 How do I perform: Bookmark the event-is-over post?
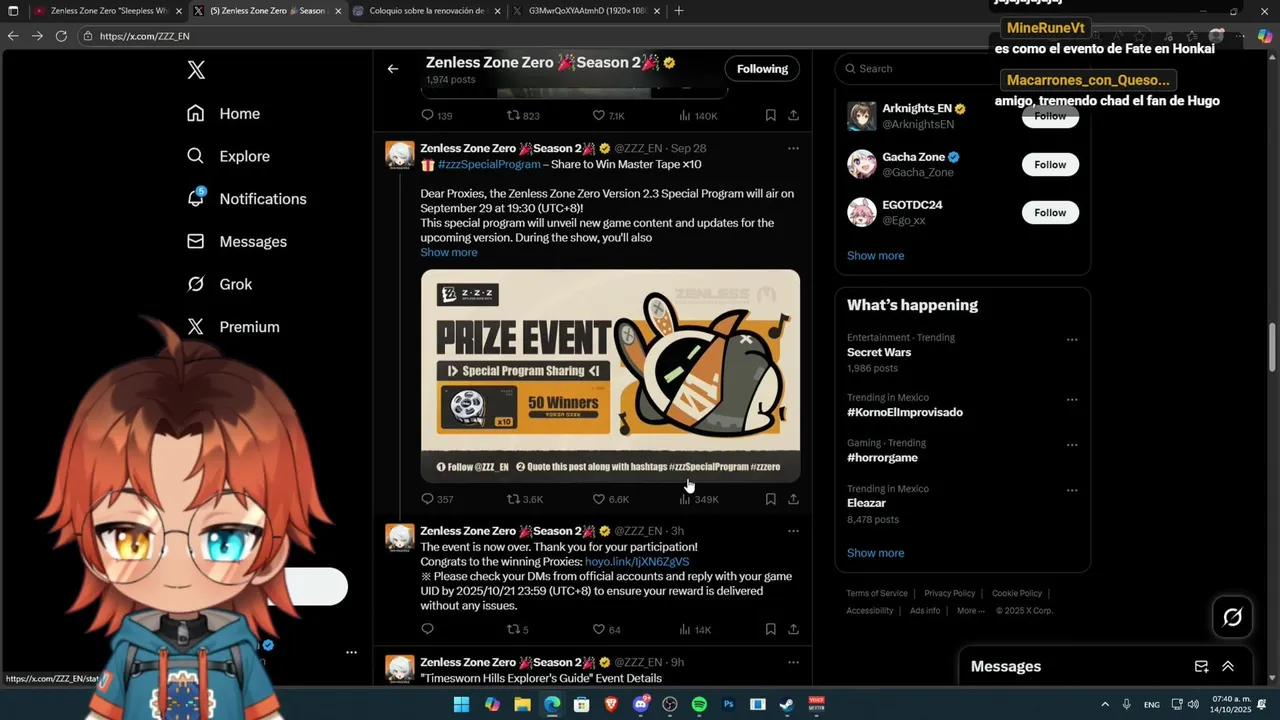(770, 630)
